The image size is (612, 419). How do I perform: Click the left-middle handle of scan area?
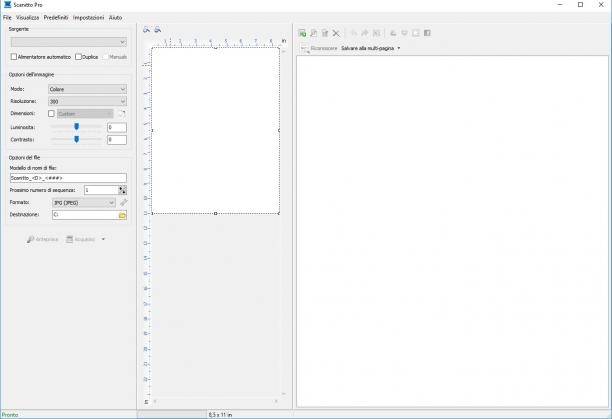152,130
